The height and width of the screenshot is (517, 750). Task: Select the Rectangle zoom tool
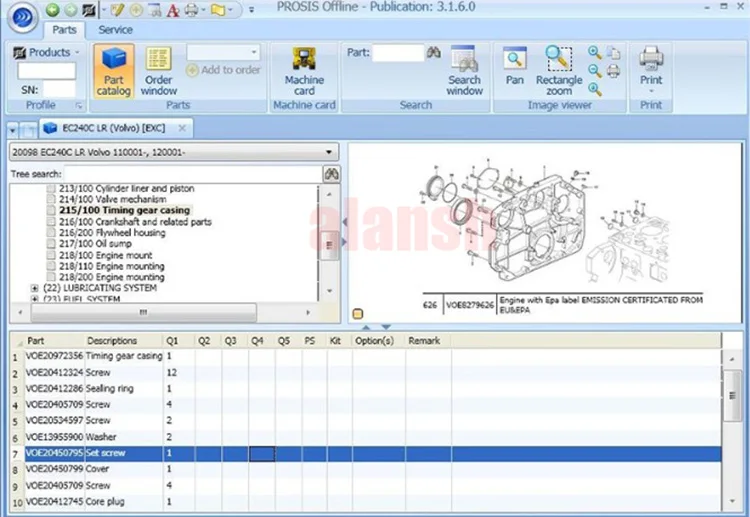559,71
